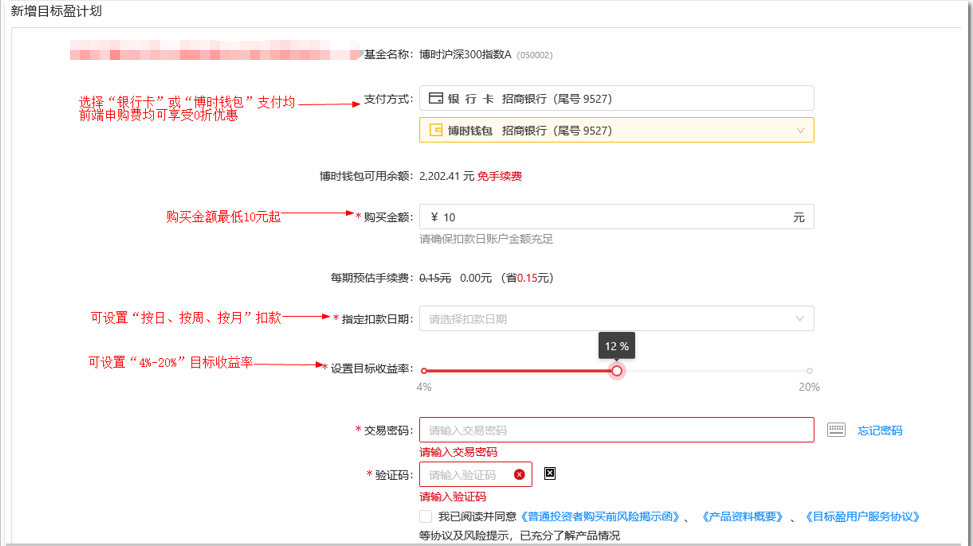Click the wallet balance 2,202.41 元
The width and height of the screenshot is (973, 546).
pos(446,176)
